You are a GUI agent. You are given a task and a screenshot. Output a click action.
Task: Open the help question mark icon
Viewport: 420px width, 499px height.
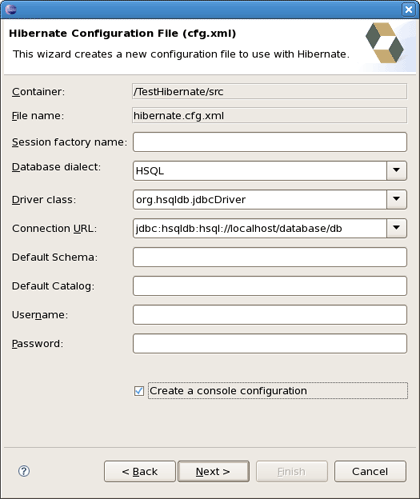pyautogui.click(x=24, y=471)
